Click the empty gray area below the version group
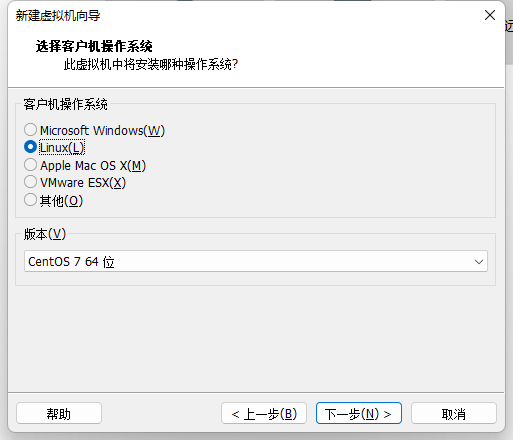Viewport: 513px width, 440px height. [x=256, y=338]
